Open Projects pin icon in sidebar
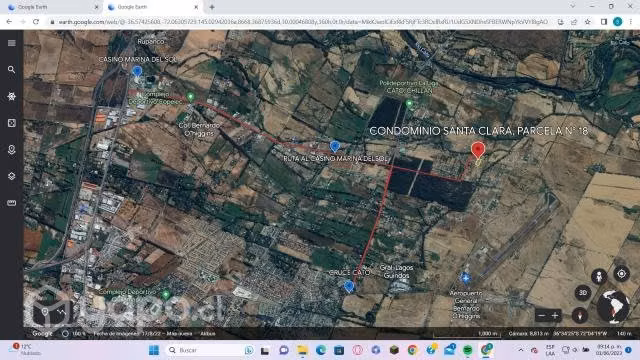Image resolution: width=640 pixels, height=360 pixels. (11, 150)
